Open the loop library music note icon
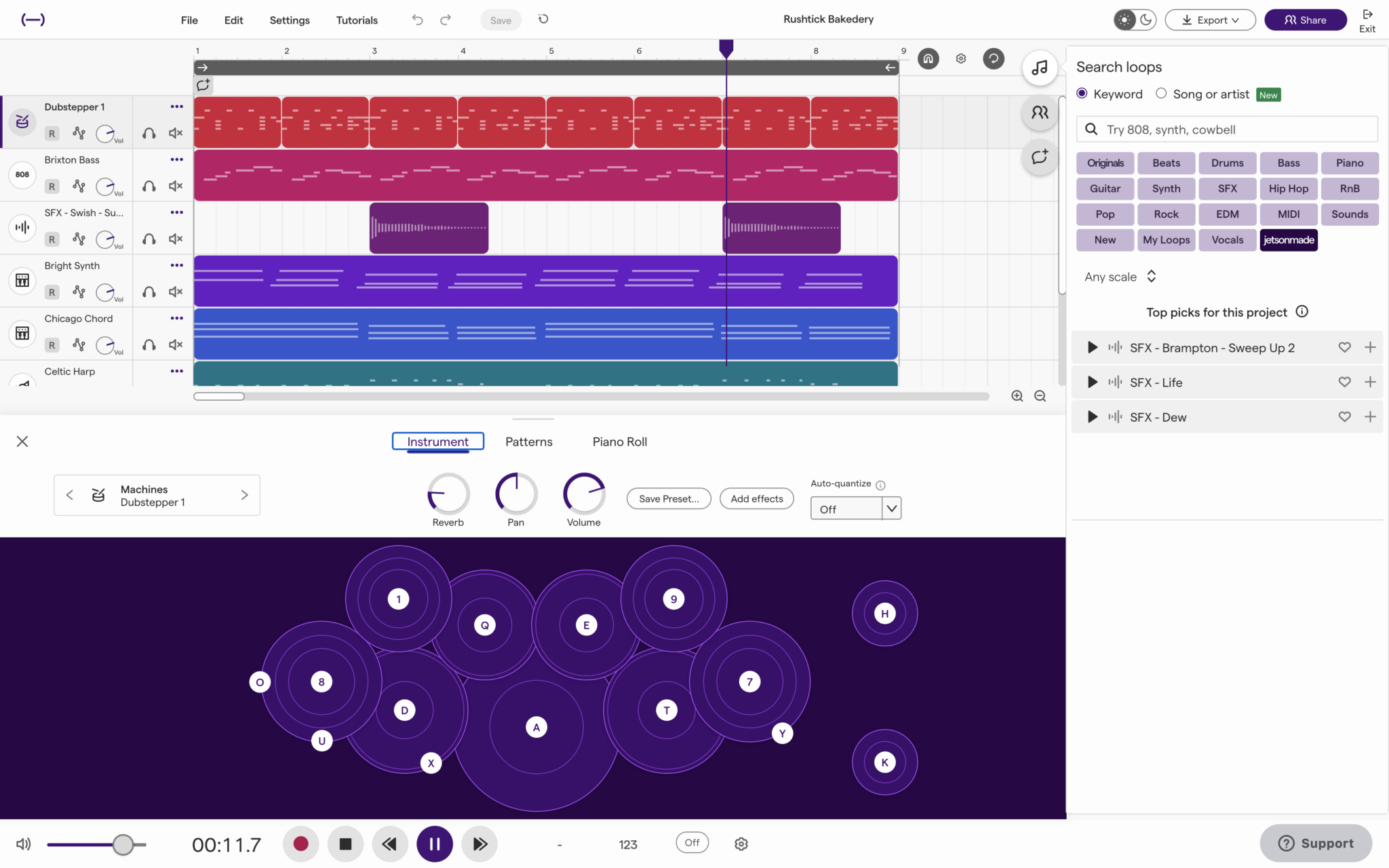The width and height of the screenshot is (1389, 868). click(x=1040, y=68)
